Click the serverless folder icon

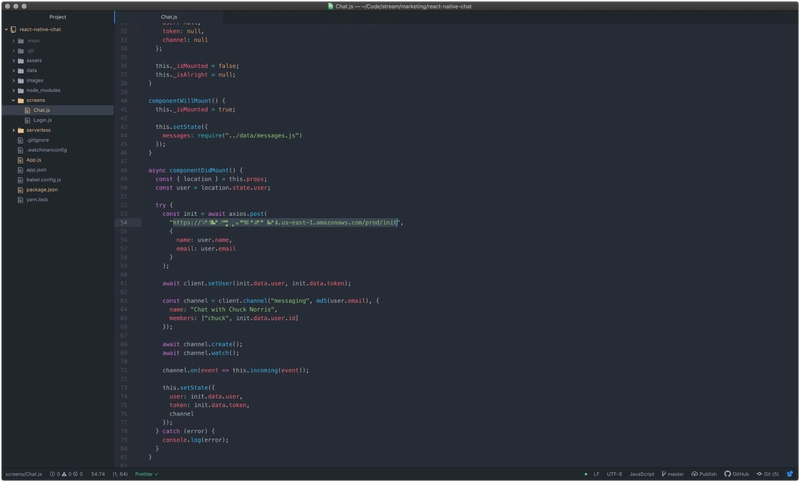[21, 131]
